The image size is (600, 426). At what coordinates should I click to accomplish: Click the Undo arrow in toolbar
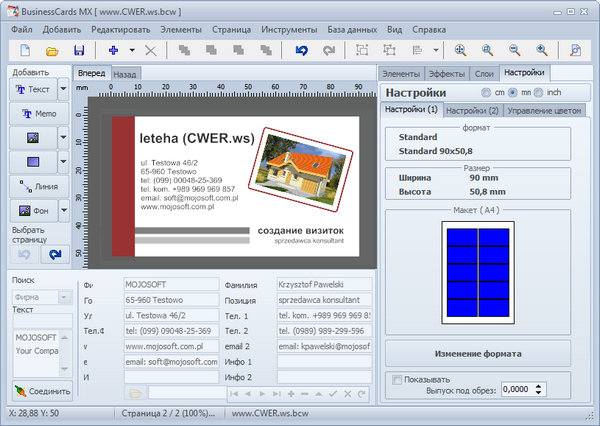pos(302,49)
